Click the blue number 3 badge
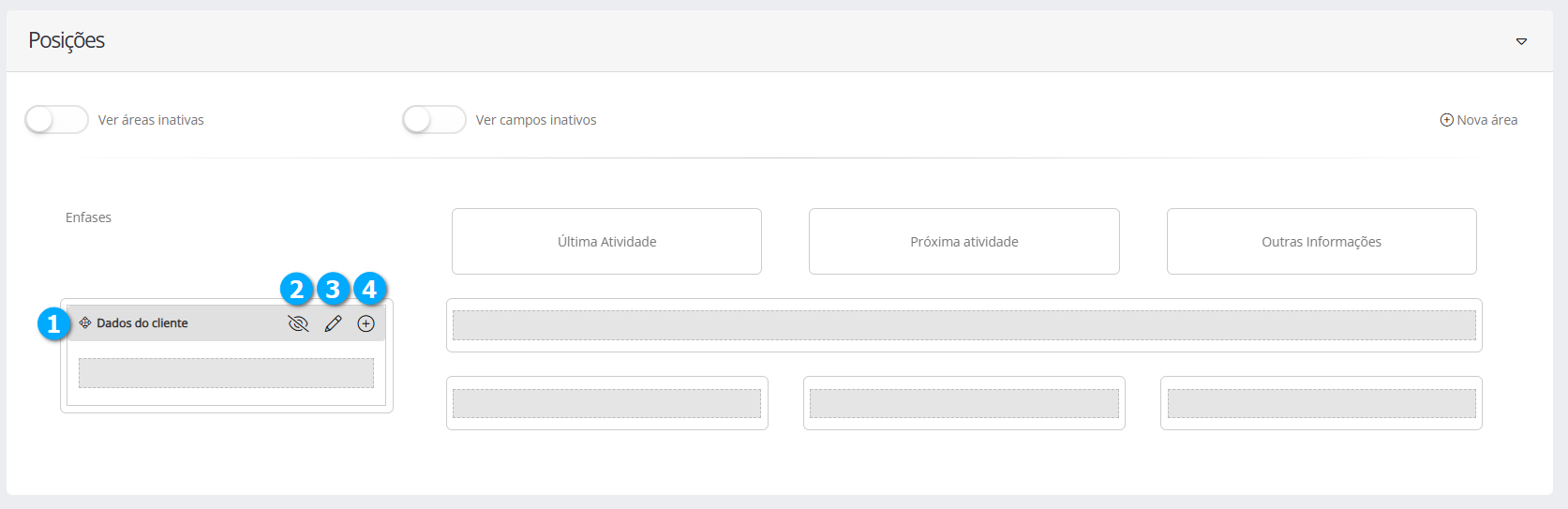Image resolution: width=1568 pixels, height=509 pixels. [x=333, y=289]
